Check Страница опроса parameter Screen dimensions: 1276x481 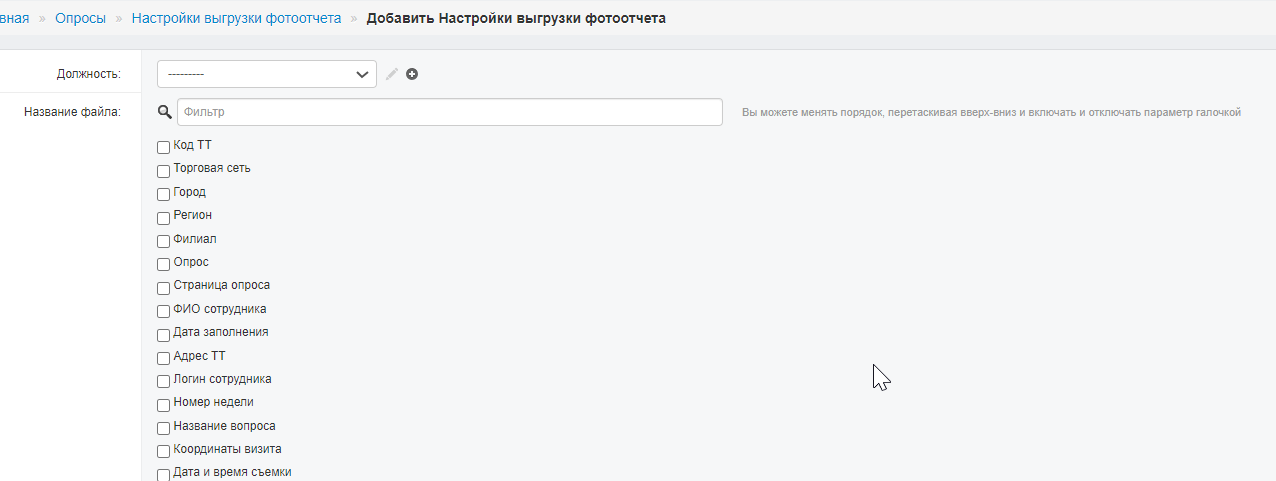164,287
